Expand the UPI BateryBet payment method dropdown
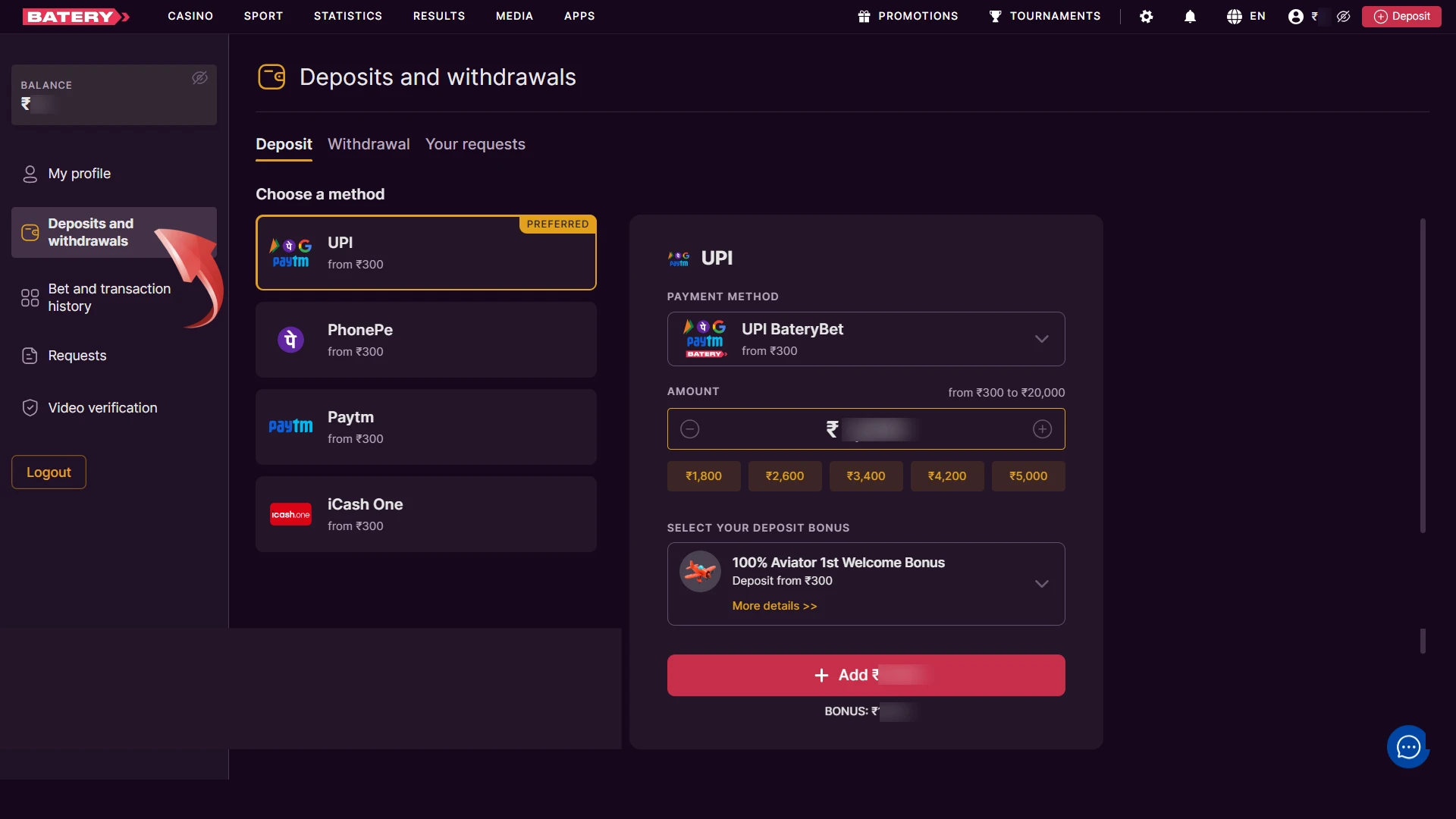This screenshot has height=819, width=1456. 1042,339
